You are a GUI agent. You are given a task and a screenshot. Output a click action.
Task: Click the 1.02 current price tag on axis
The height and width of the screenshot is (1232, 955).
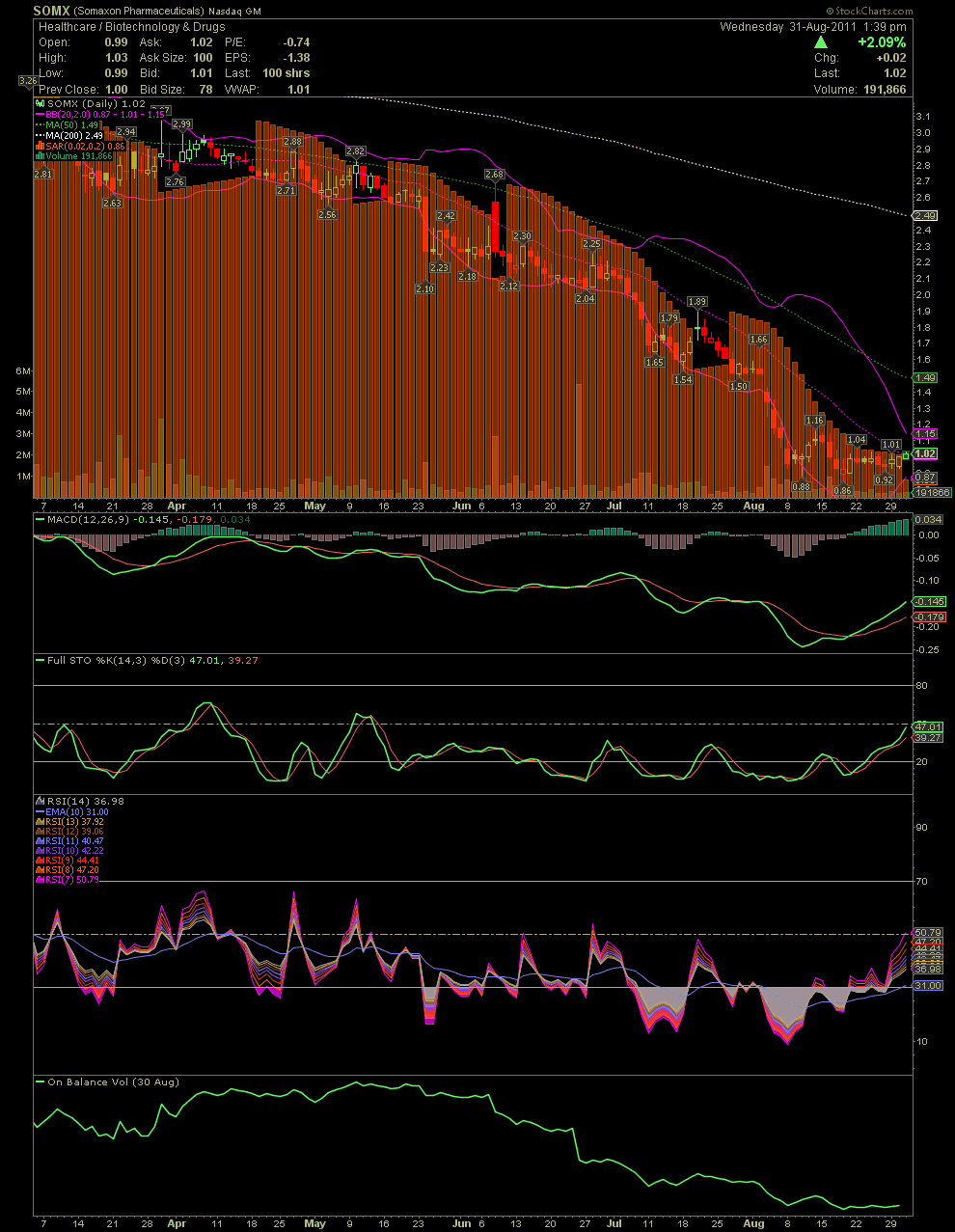click(x=925, y=453)
